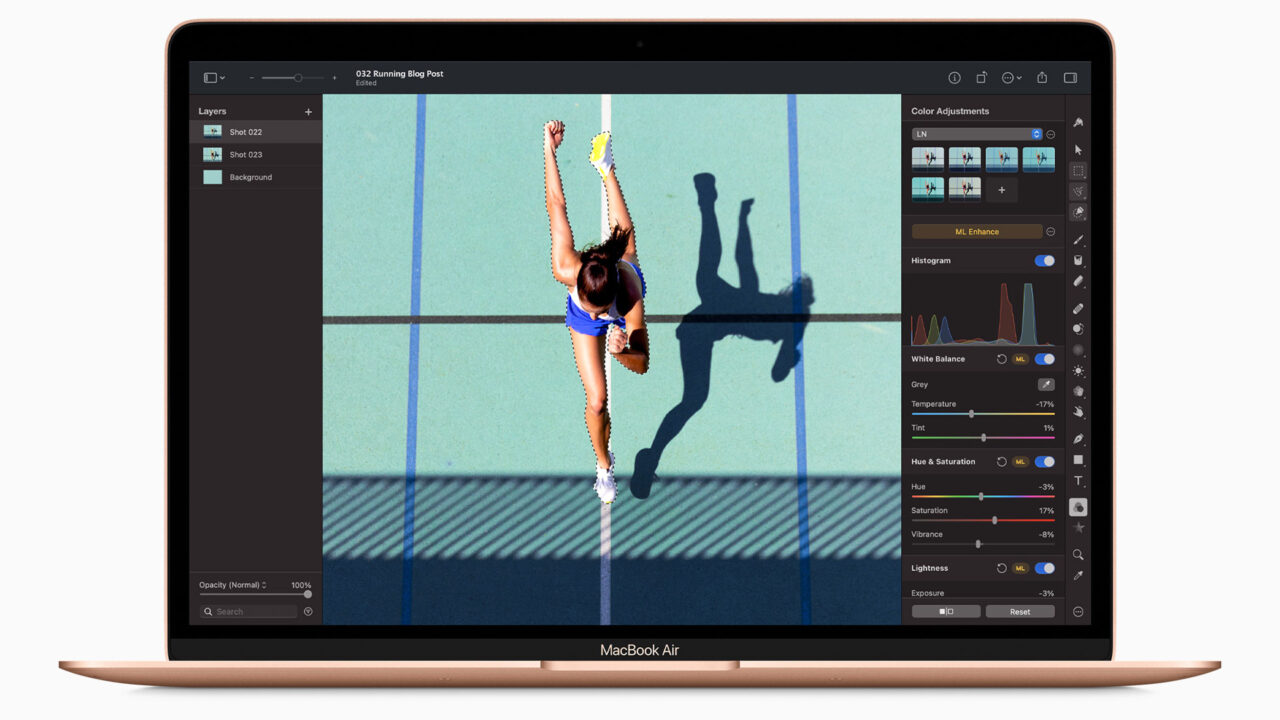Open the LN preset dropdown
Screen dimensions: 1280x720
pos(975,133)
